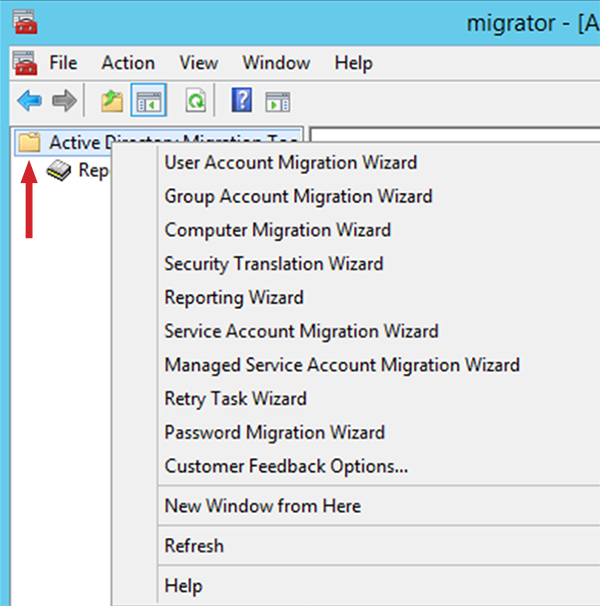Image resolution: width=600 pixels, height=606 pixels.
Task: Click the Refresh toolbar icon
Action: coord(196,100)
